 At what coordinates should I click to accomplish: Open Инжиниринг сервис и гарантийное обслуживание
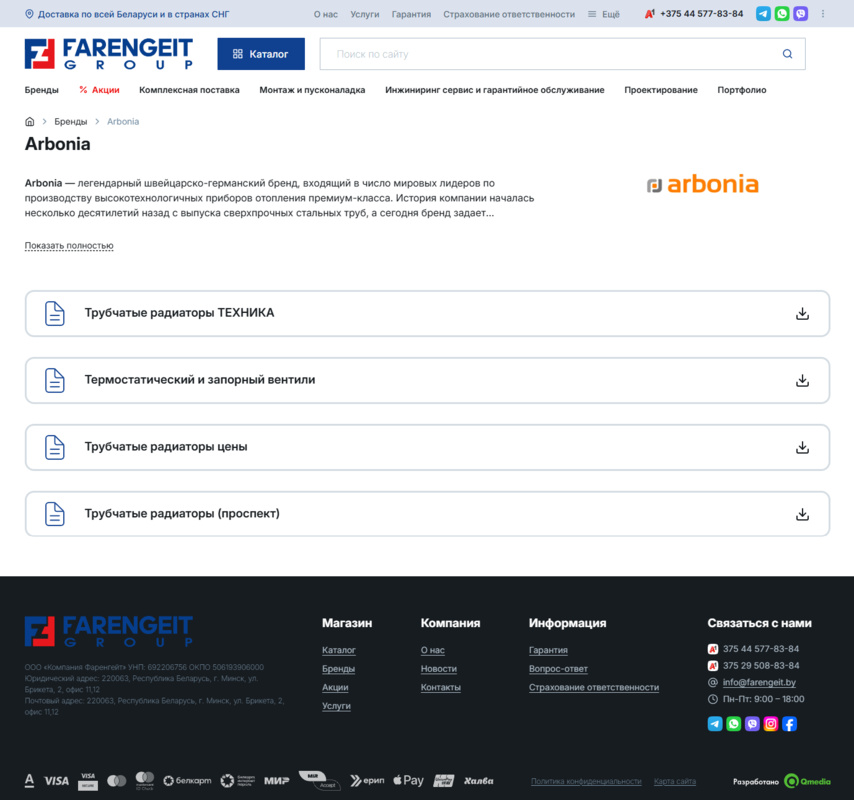click(x=495, y=90)
